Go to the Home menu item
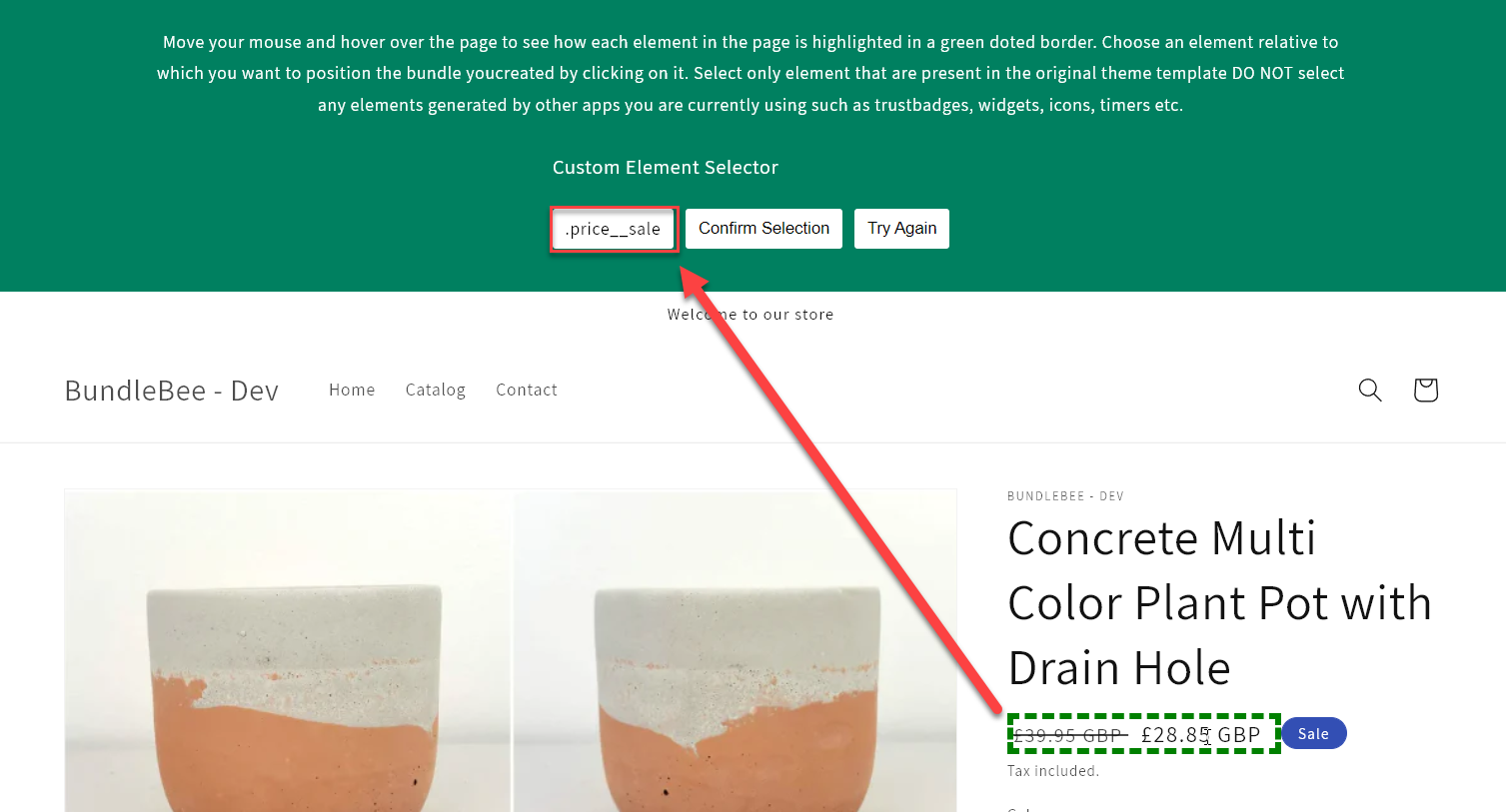Image resolution: width=1506 pixels, height=812 pixels. pos(352,390)
